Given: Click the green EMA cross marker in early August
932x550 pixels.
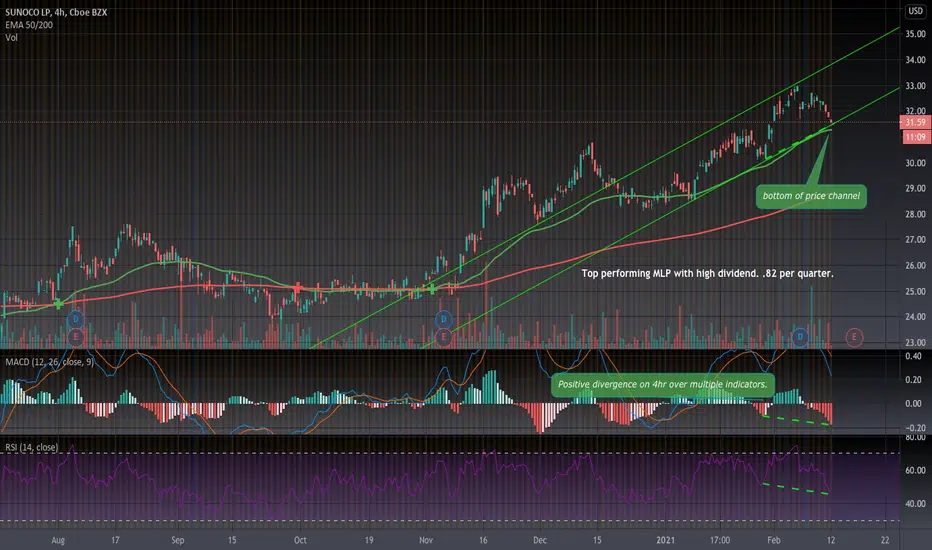Looking at the screenshot, I should coord(58,303).
